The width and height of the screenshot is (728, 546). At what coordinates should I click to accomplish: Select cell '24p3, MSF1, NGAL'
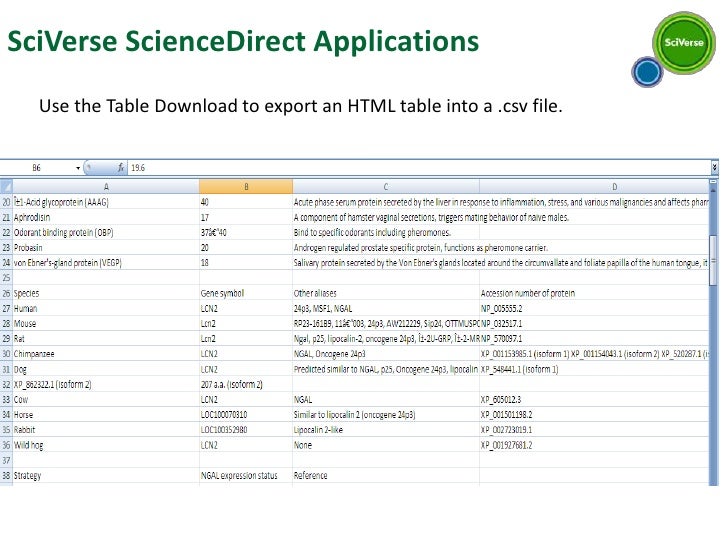pos(386,308)
